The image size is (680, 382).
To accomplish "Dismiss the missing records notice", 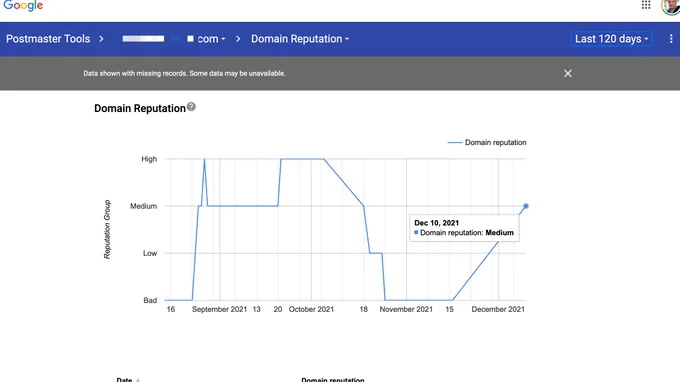I will click(568, 73).
